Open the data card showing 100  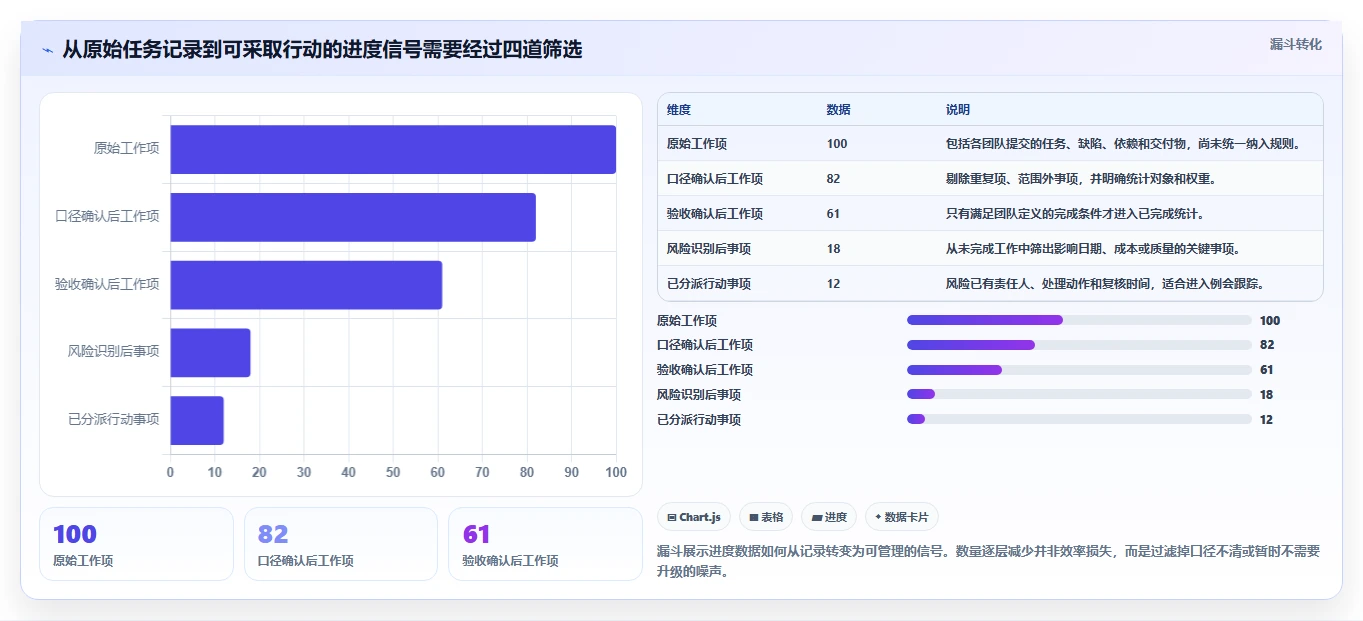pos(136,544)
